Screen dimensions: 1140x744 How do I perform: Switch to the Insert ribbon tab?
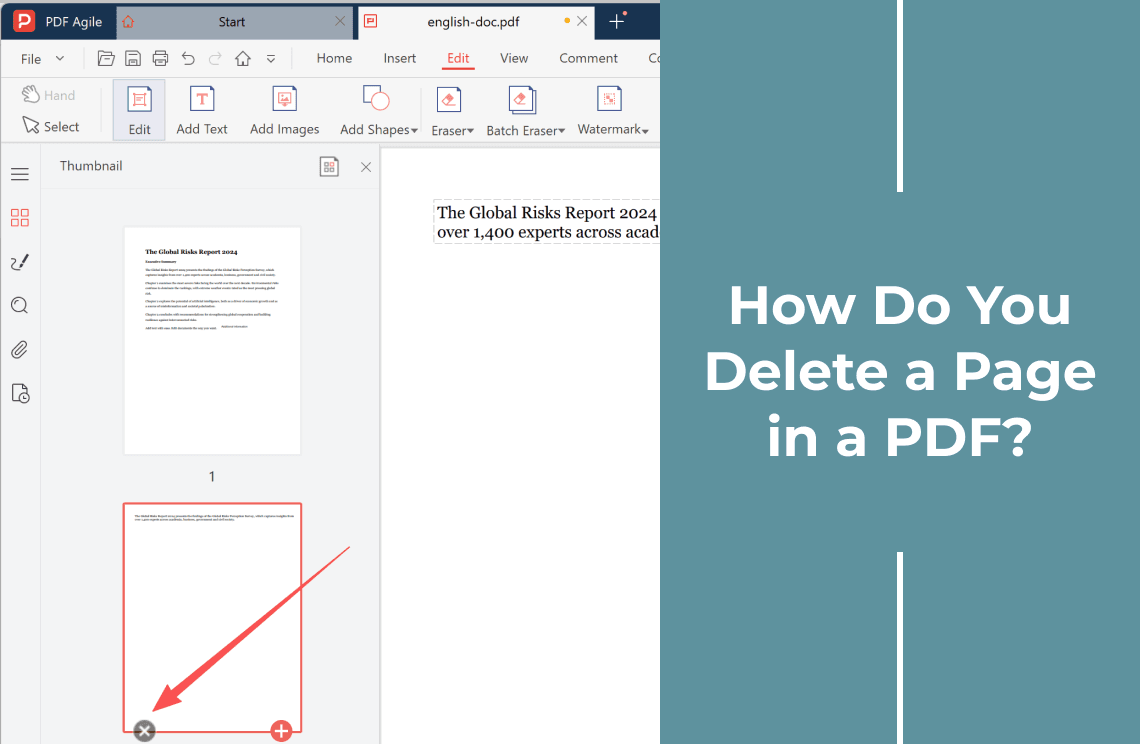tap(400, 58)
